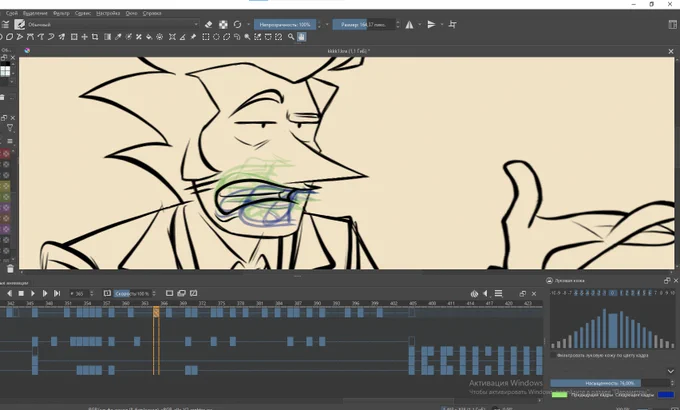
Task: Select the Color sampler eyedropper tool
Action: pos(118,37)
